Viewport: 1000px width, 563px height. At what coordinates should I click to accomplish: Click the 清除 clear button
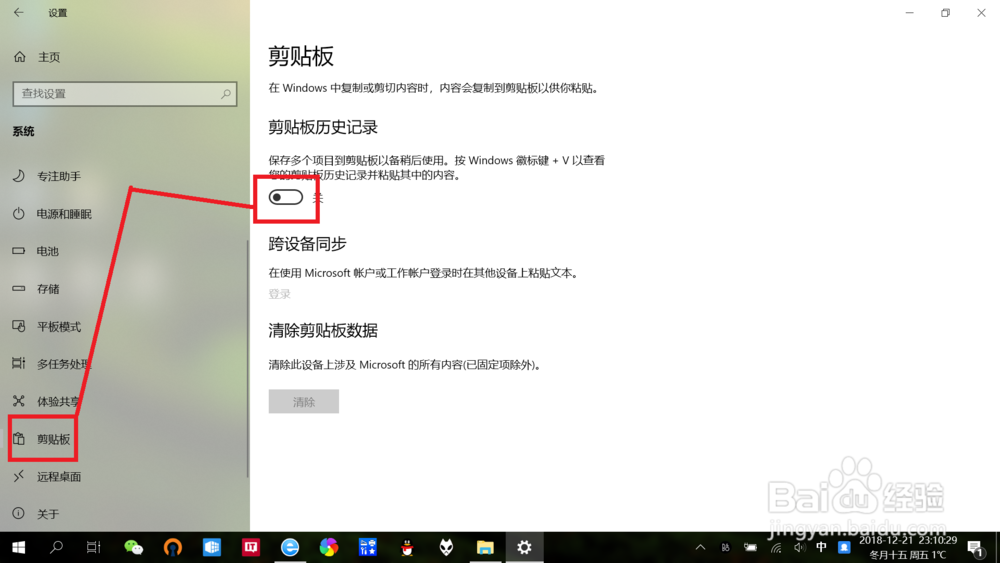click(x=304, y=402)
